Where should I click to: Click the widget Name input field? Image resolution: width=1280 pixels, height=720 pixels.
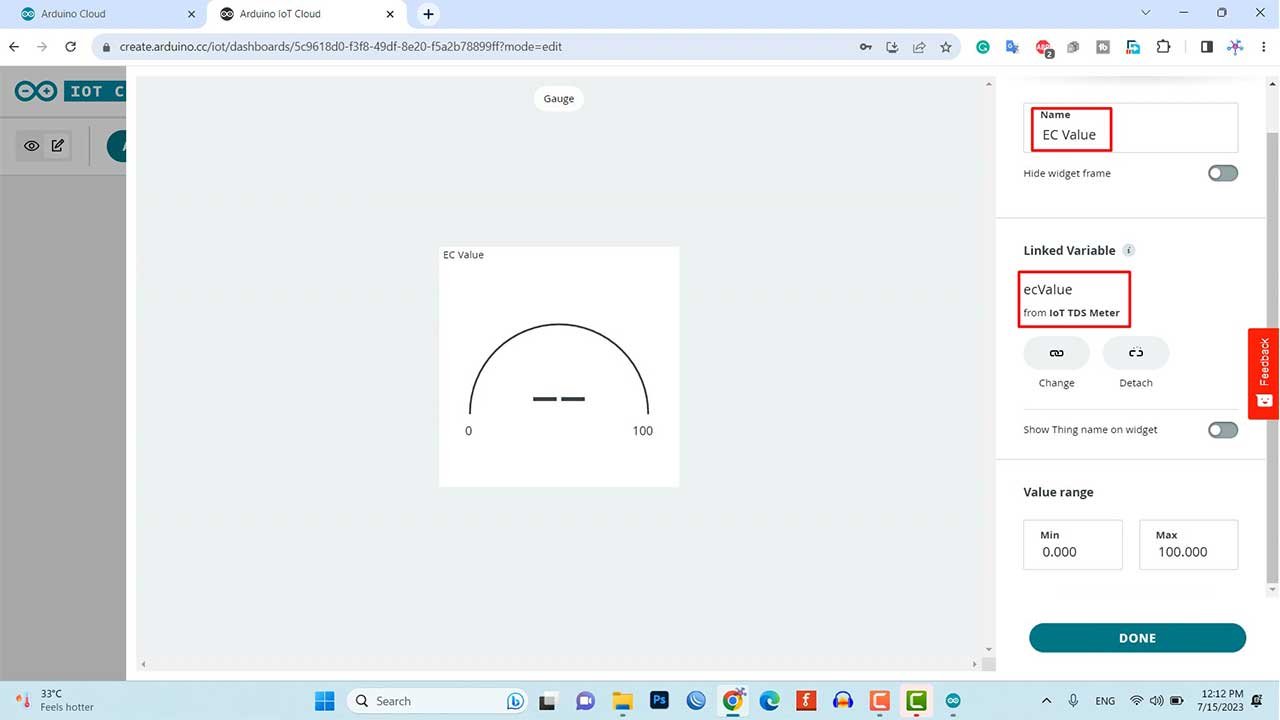1130,135
